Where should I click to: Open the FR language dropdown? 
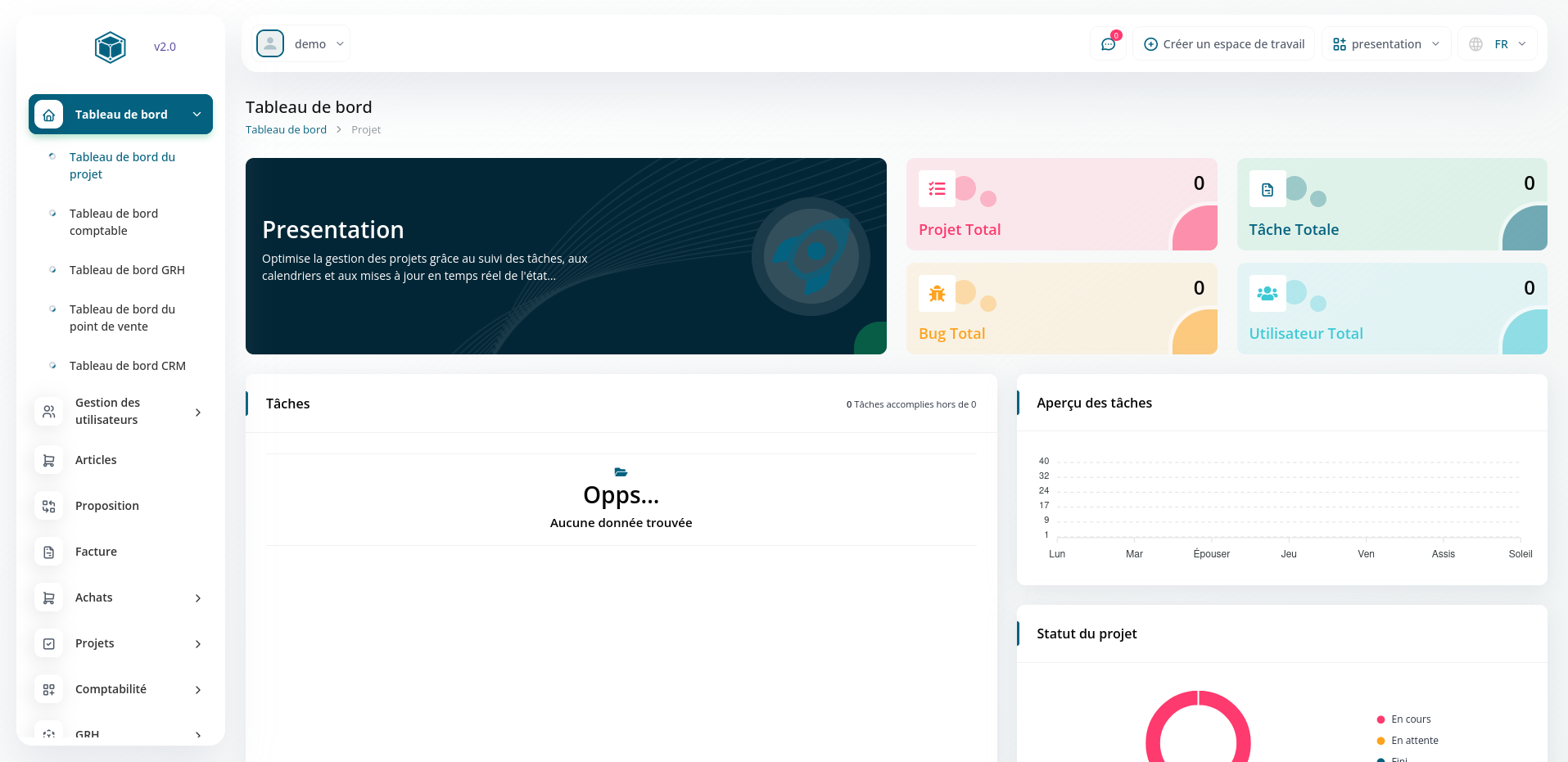click(1498, 44)
